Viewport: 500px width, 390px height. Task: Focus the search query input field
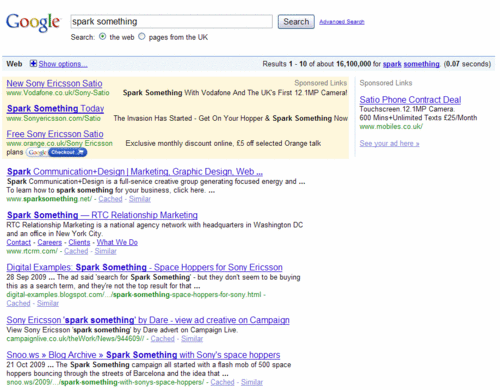coord(172,22)
